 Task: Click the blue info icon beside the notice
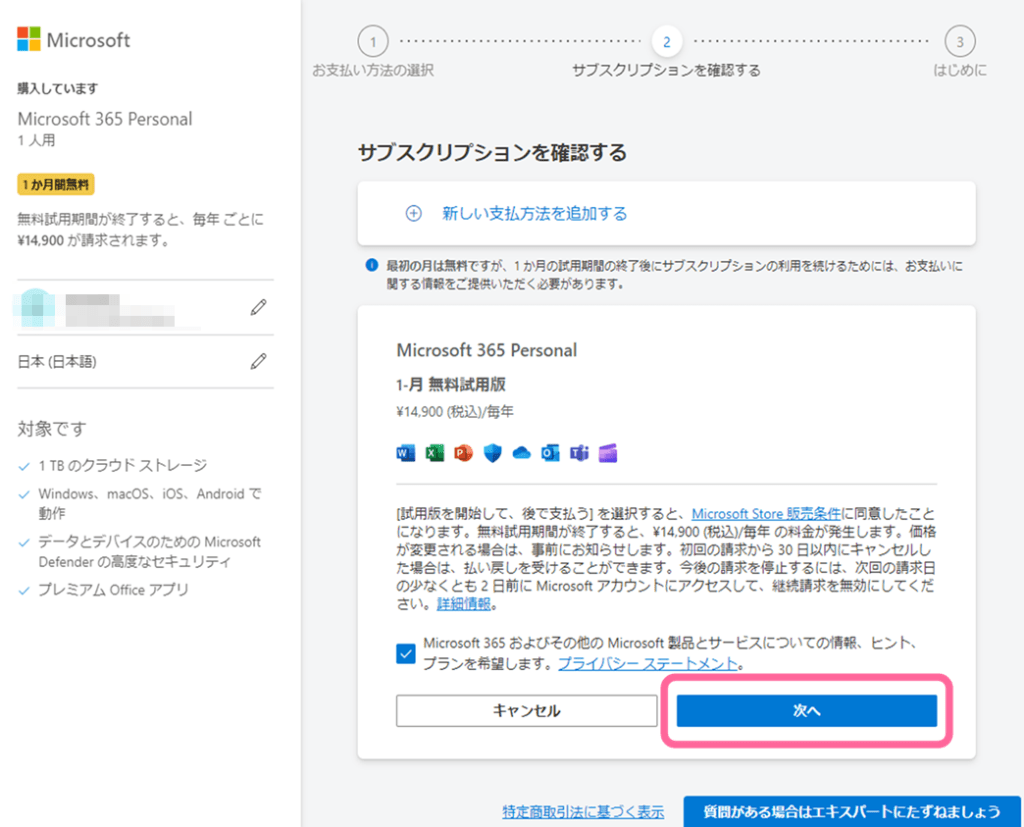(x=372, y=265)
